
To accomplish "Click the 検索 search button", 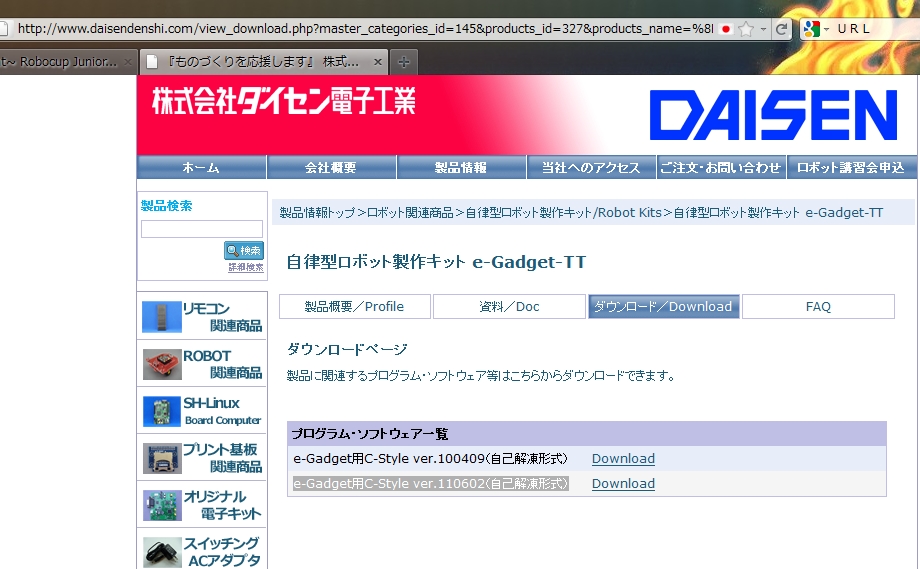I will pos(244,250).
